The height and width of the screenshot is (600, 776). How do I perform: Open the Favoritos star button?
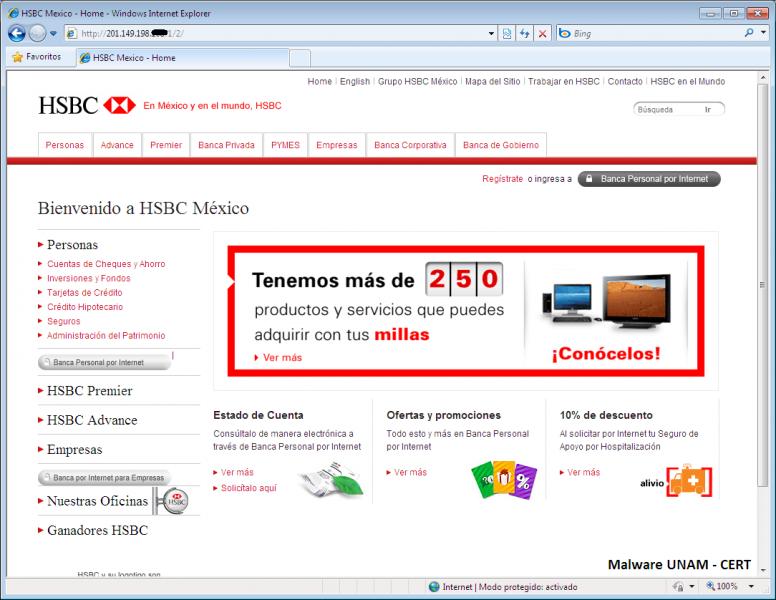pyautogui.click(x=37, y=57)
